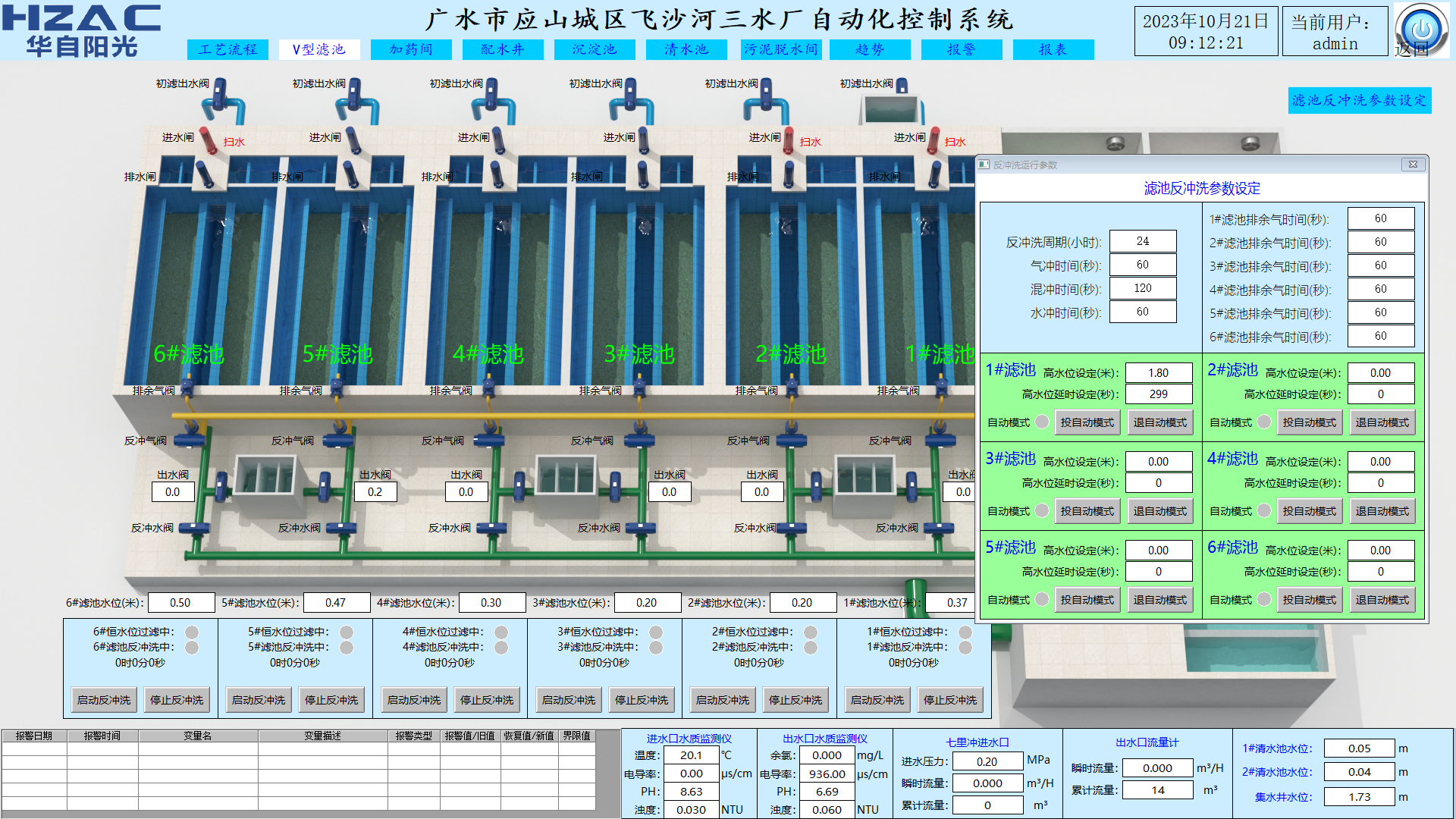Click the red inlet gate valve of 6# filter
The height and width of the screenshot is (819, 1456).
[x=207, y=140]
